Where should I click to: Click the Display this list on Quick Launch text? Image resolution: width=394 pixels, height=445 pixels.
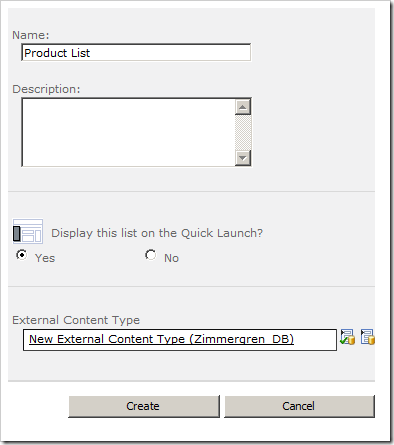click(157, 233)
